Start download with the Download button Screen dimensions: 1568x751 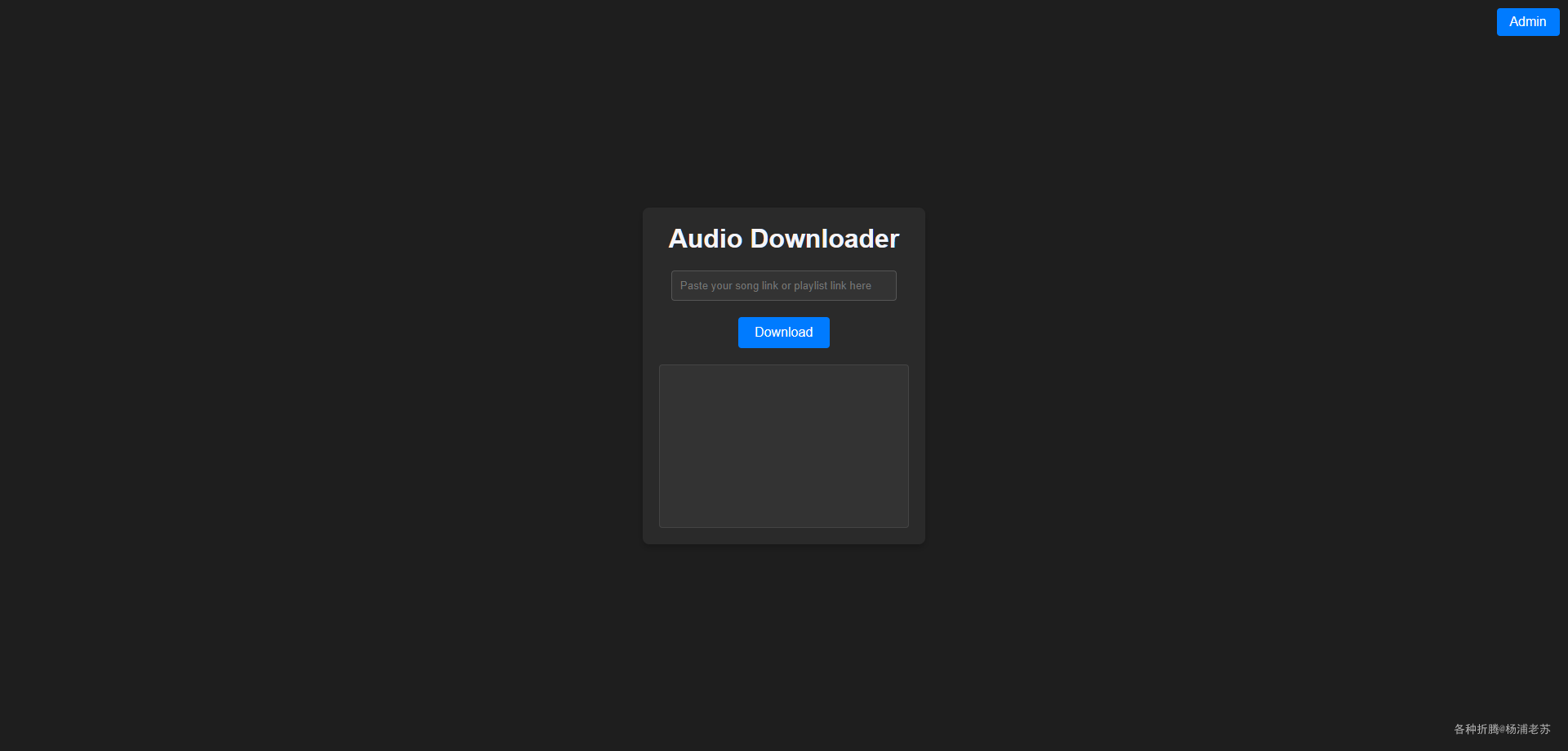tap(783, 333)
